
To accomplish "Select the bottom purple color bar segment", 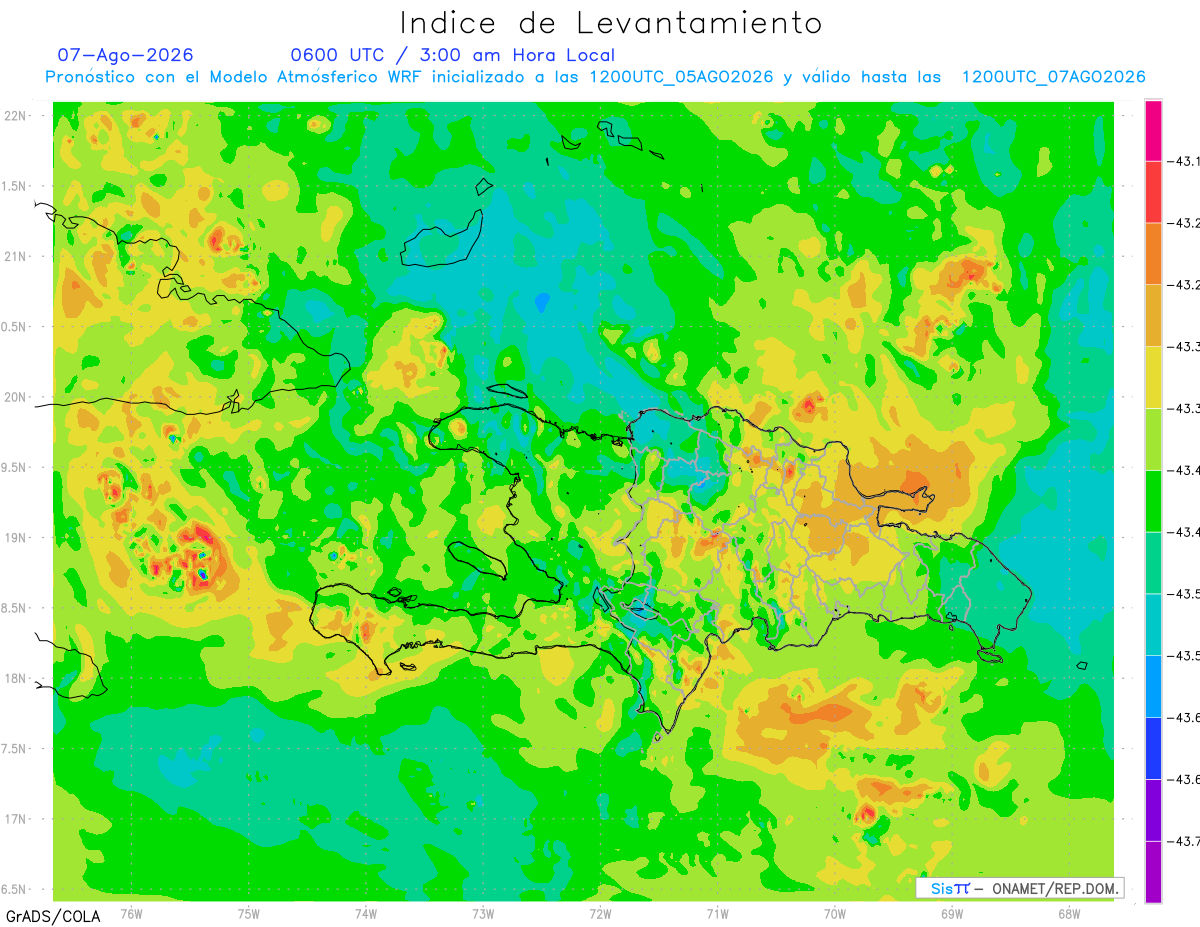I will click(1153, 872).
